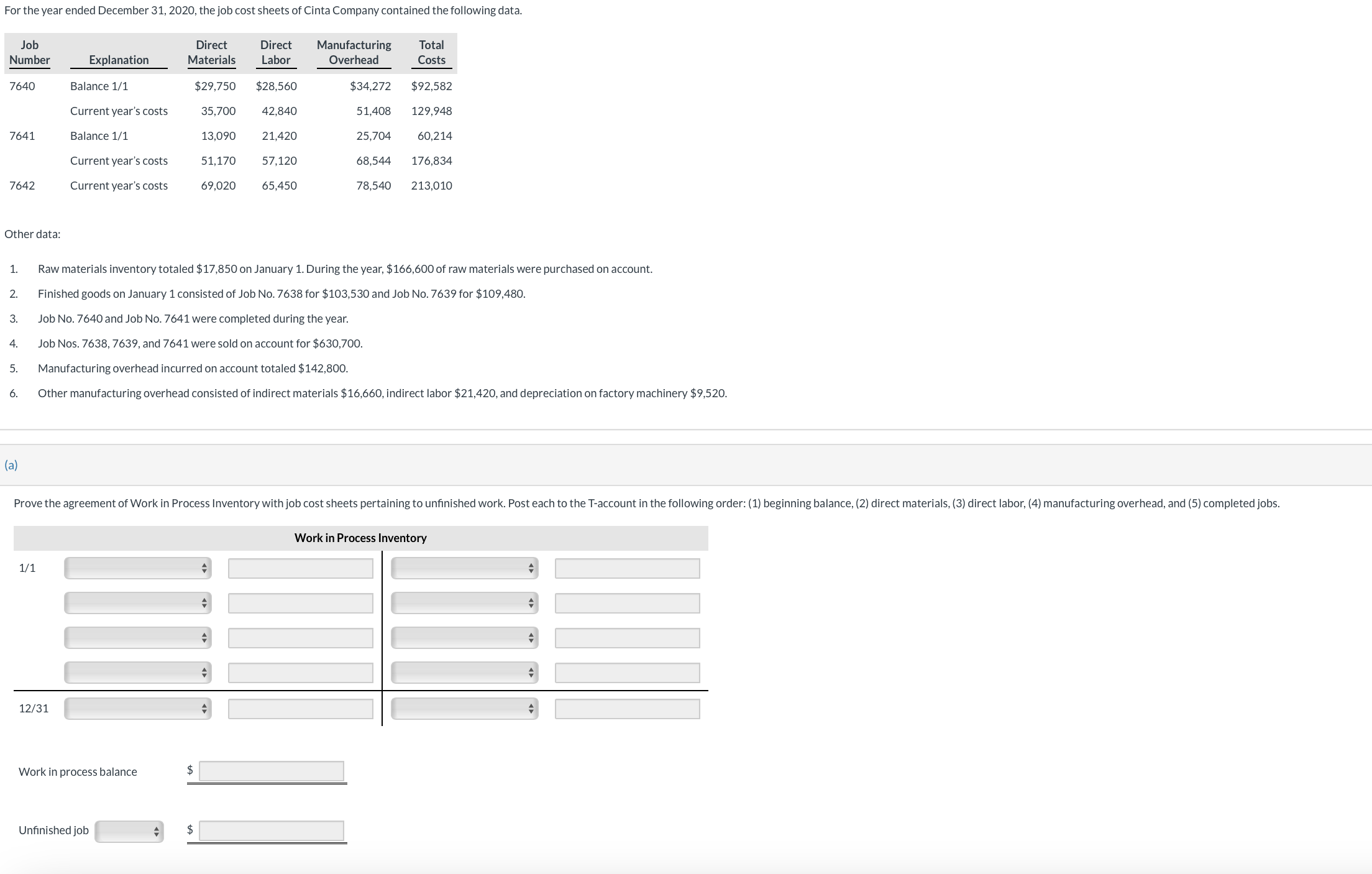Open the third-row credit account dropdown
Image resolution: width=1372 pixels, height=874 pixels.
[x=464, y=638]
